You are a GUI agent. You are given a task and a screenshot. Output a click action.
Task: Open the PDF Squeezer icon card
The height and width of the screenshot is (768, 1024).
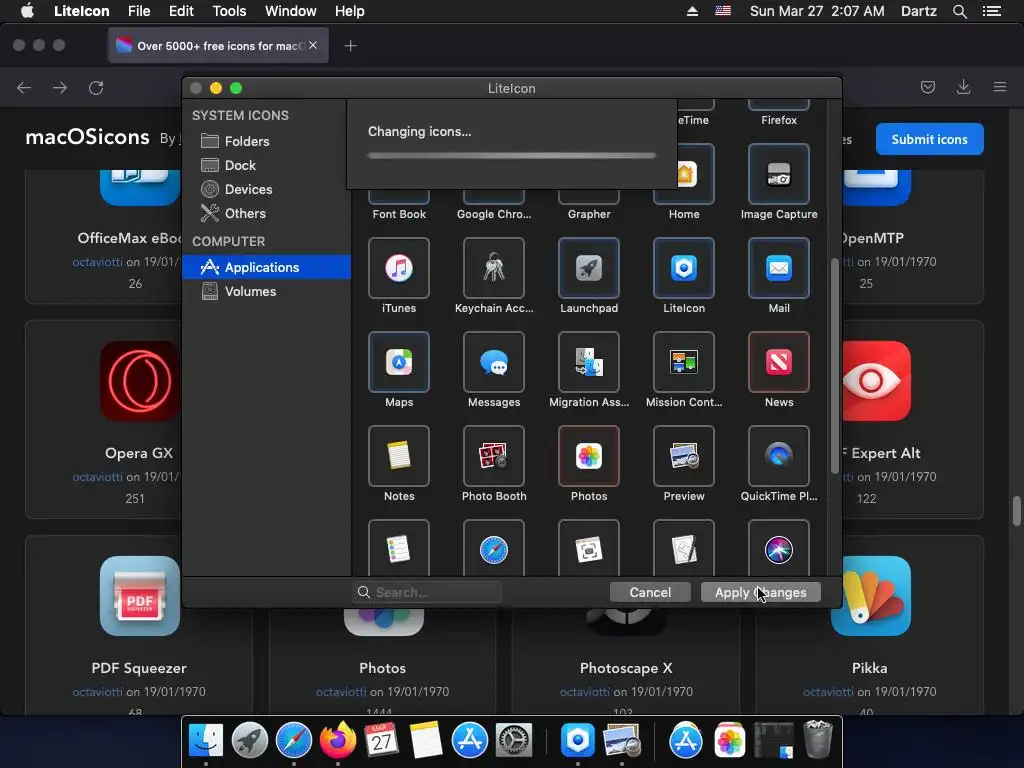pos(138,625)
